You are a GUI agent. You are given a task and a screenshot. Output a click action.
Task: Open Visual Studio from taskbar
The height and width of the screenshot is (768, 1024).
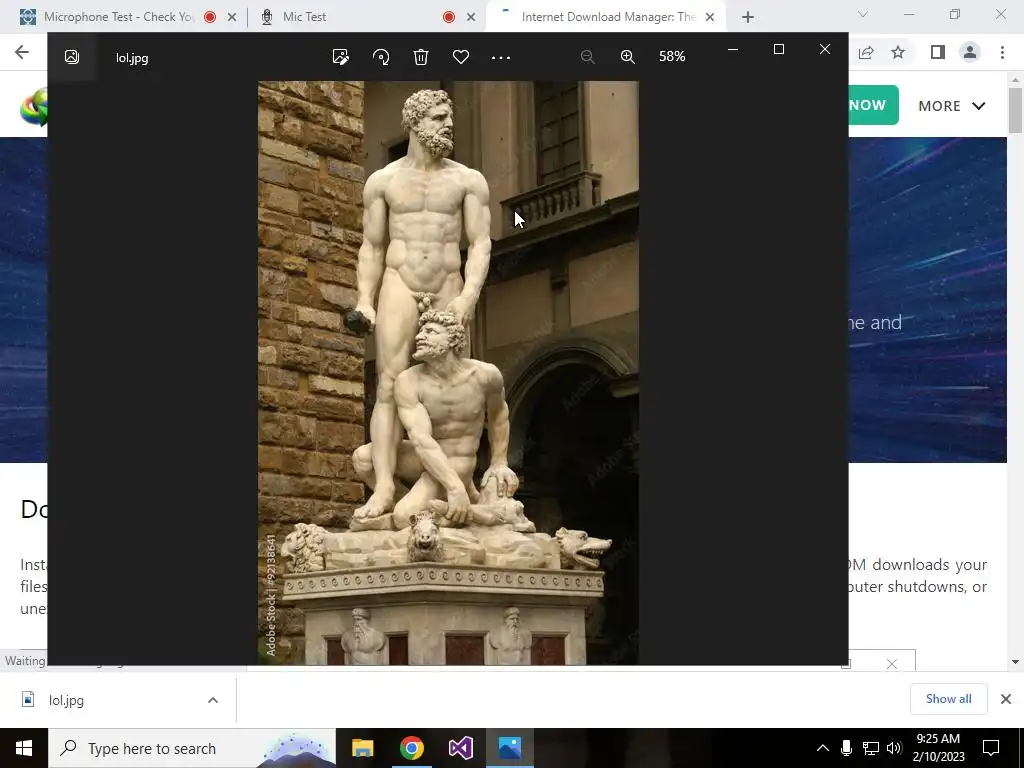click(460, 748)
